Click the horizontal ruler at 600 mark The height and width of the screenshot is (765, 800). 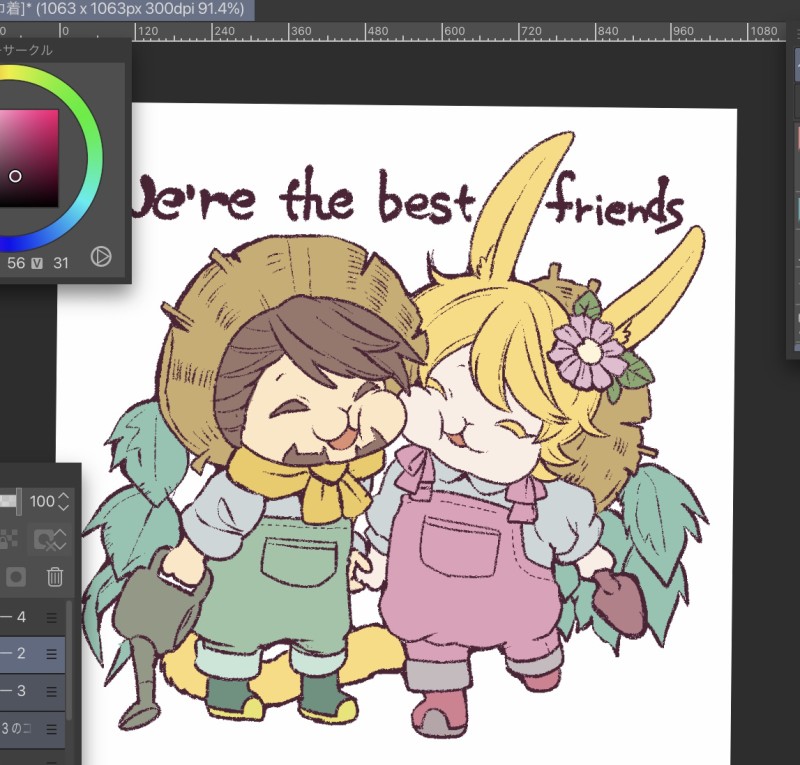[454, 31]
